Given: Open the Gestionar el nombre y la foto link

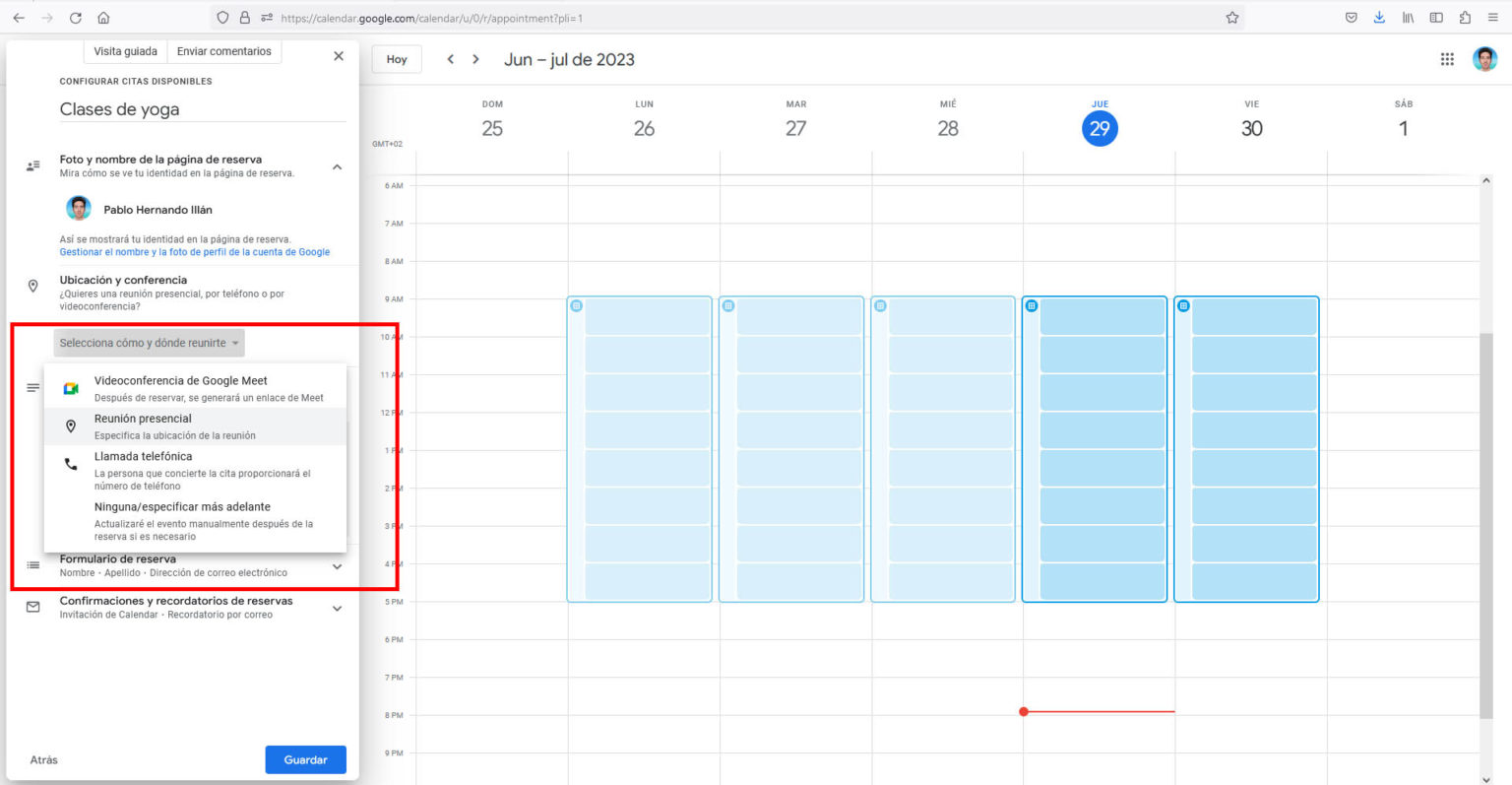Looking at the screenshot, I should 194,251.
